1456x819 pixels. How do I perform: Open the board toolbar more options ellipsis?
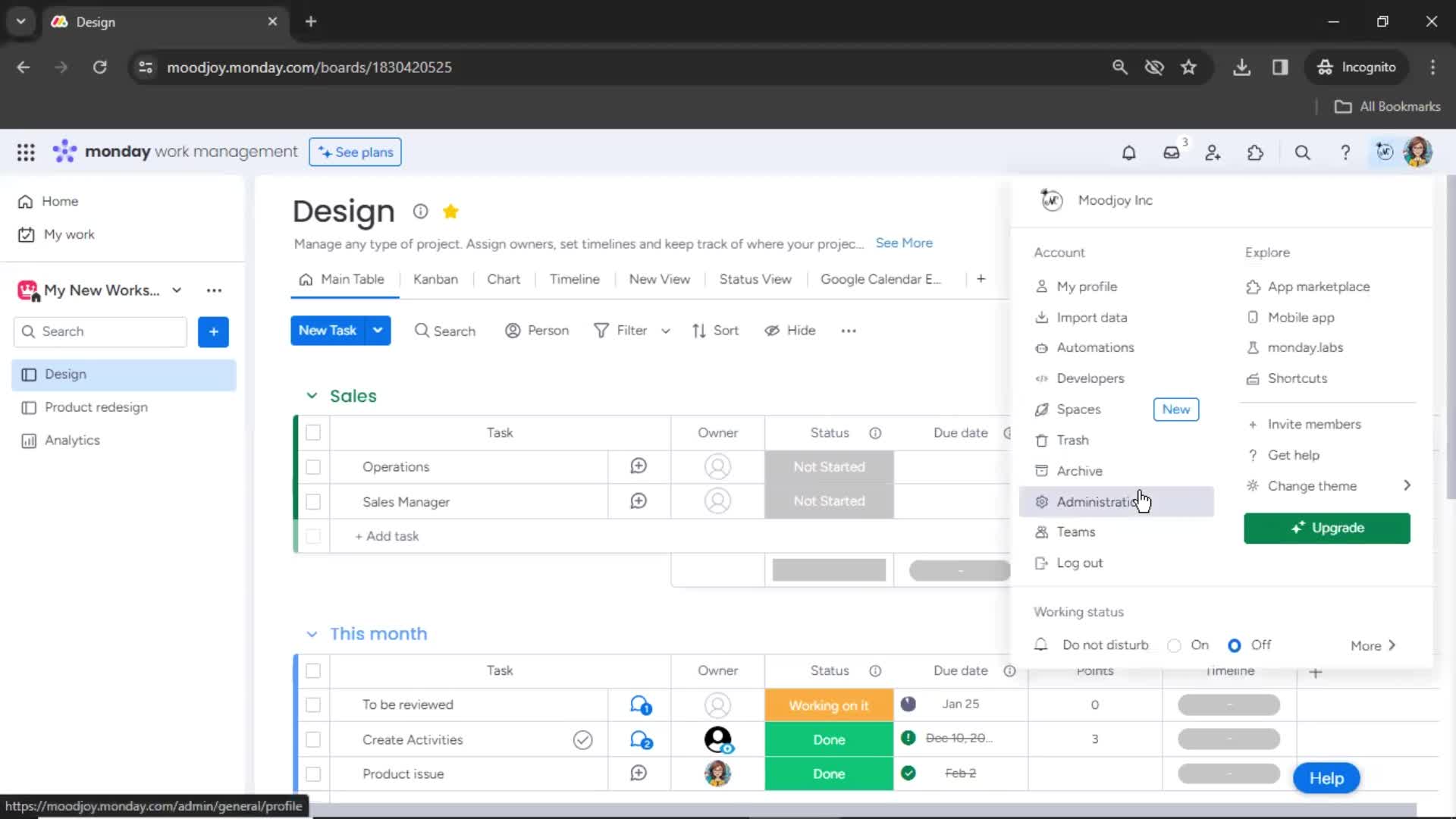pos(849,331)
